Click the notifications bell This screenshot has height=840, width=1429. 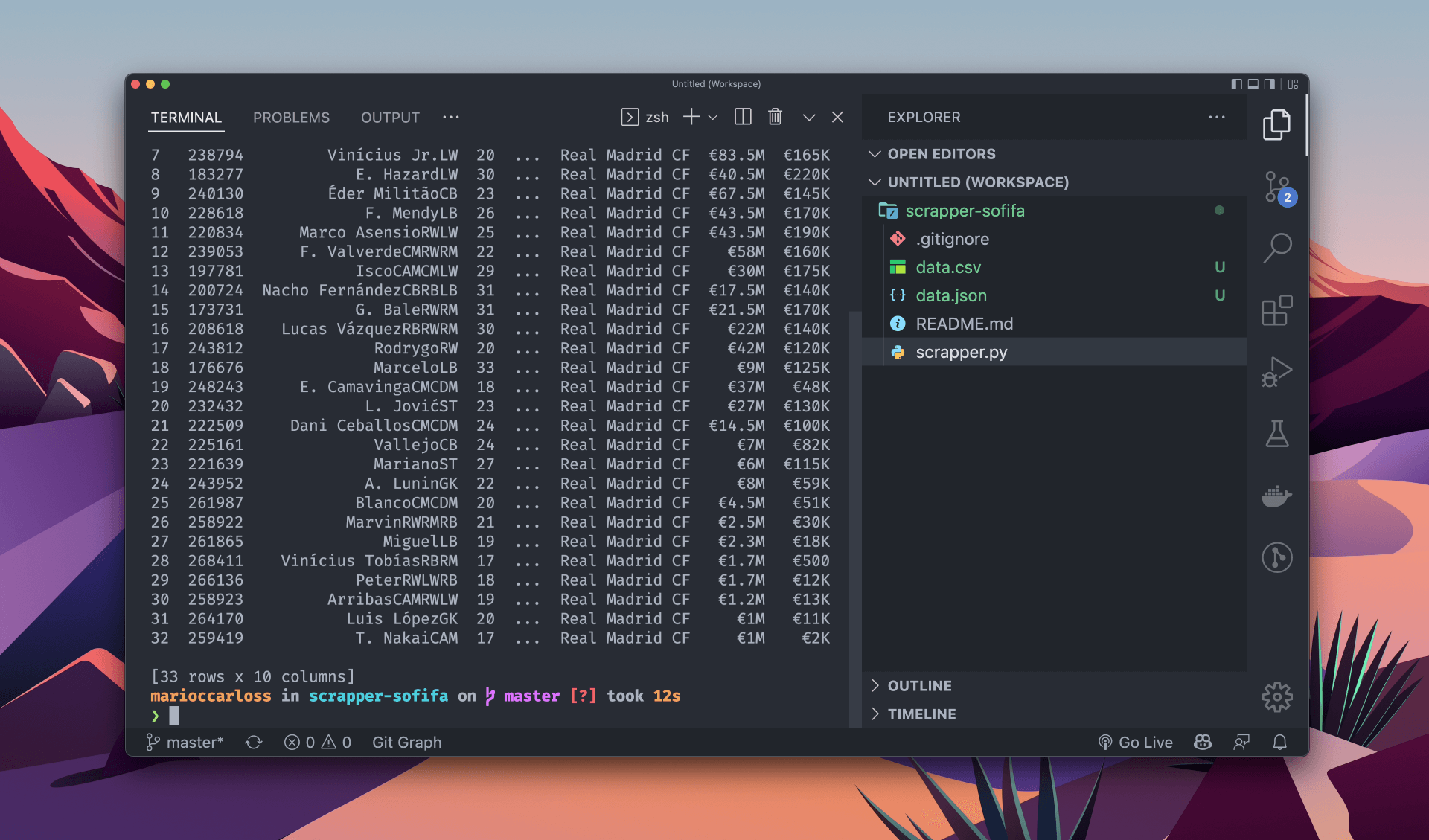click(1280, 743)
